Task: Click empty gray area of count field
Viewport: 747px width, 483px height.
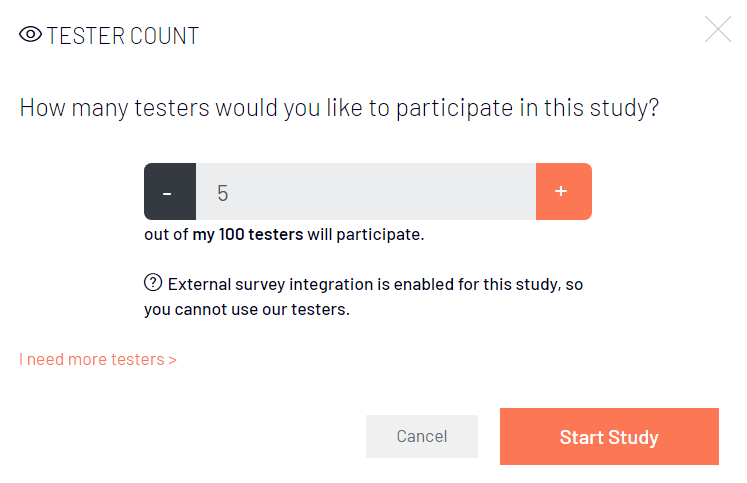Action: [381, 191]
